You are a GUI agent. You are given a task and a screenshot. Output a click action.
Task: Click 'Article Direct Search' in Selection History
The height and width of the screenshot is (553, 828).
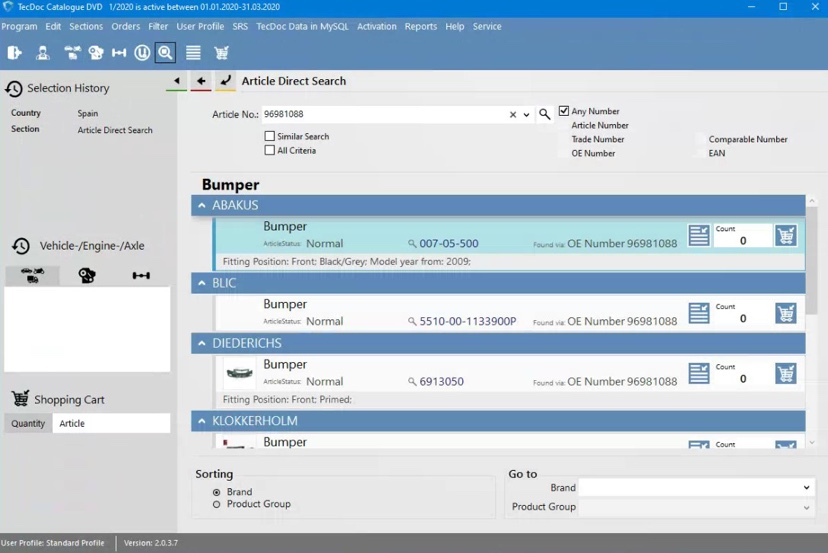click(115, 130)
